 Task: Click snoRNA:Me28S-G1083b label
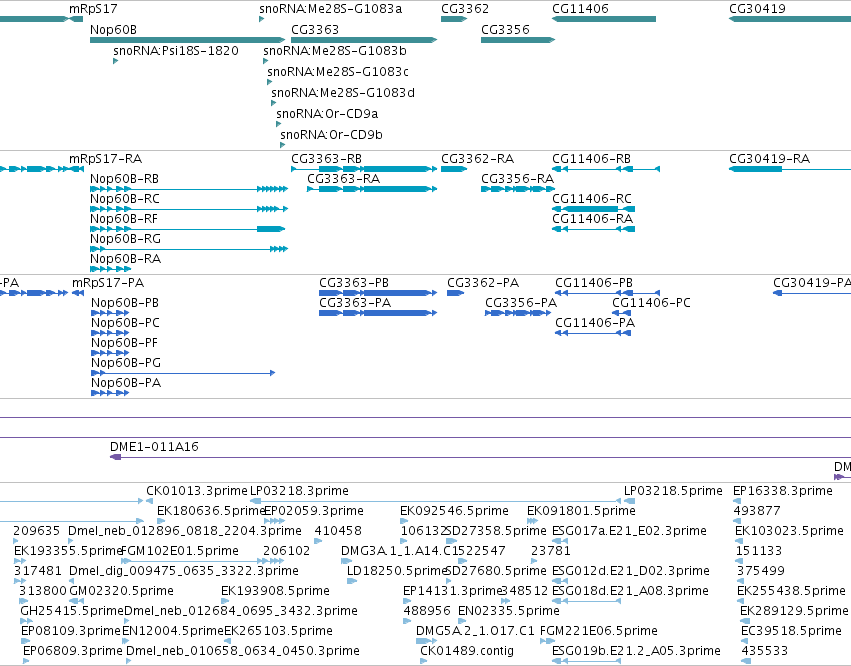(335, 50)
